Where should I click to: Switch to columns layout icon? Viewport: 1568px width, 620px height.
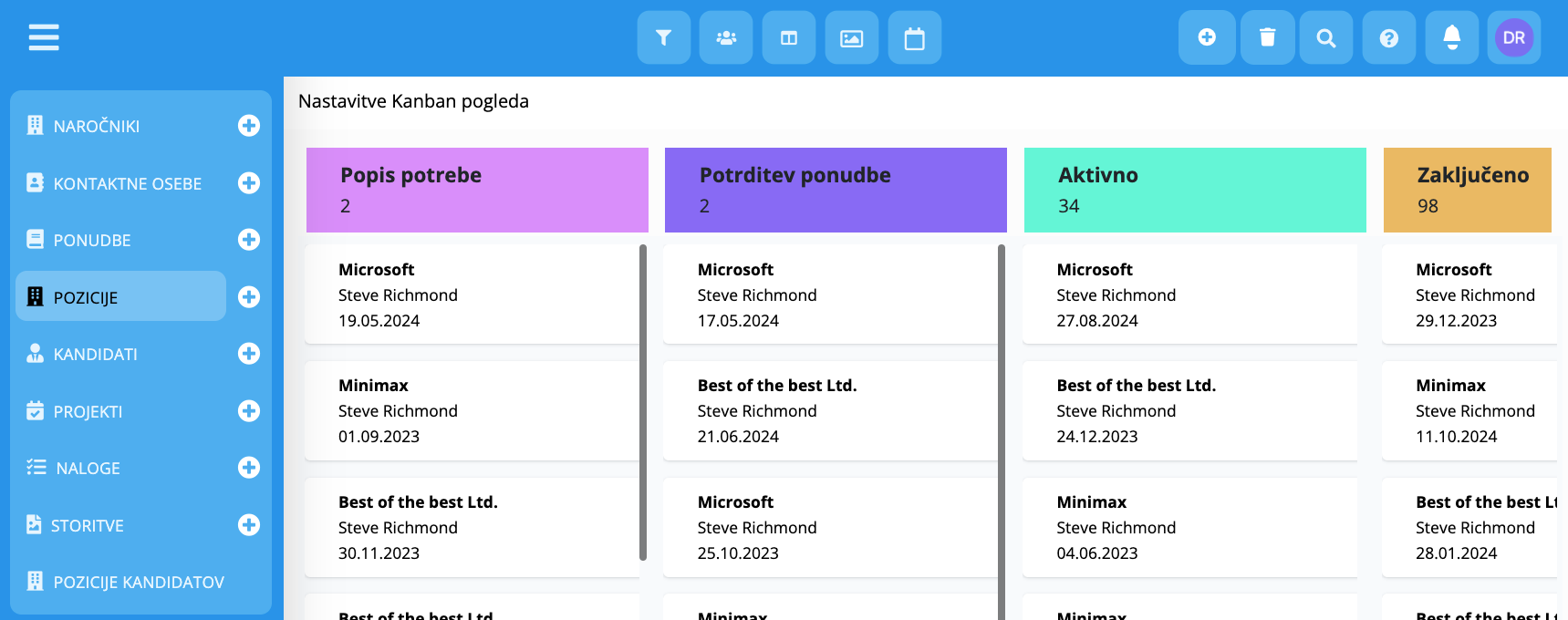click(789, 37)
